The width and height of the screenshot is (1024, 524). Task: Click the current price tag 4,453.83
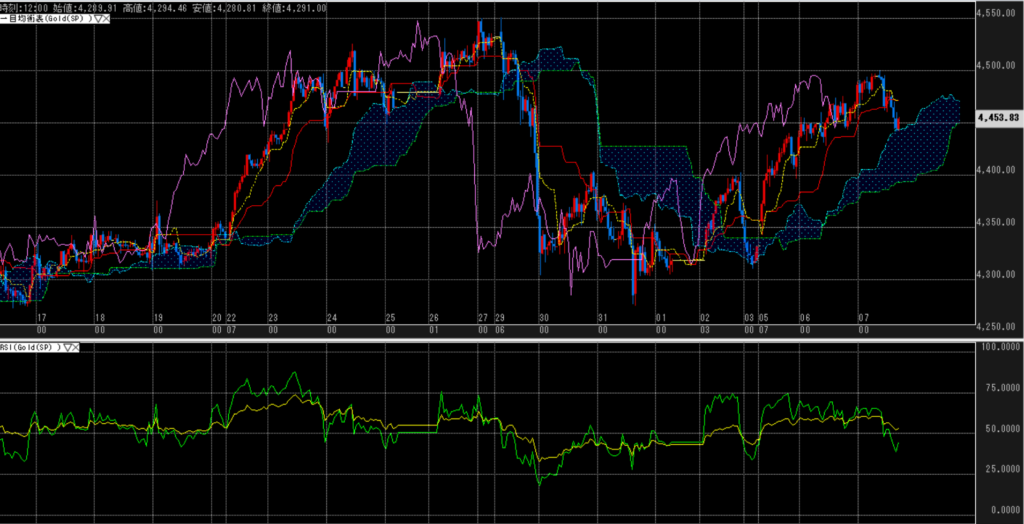tap(999, 118)
